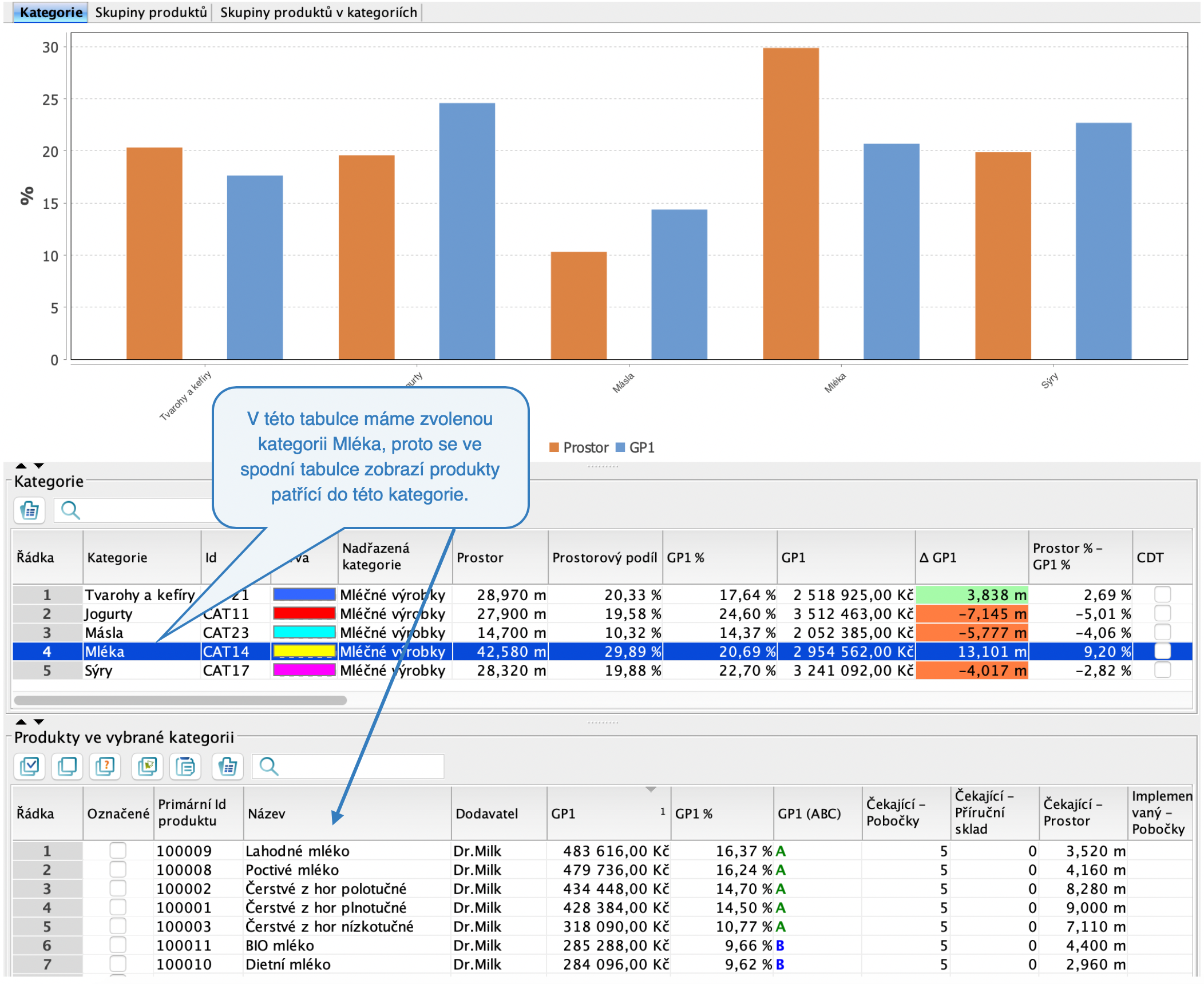Tick the CDT checkbox for Másla
This screenshot has width=1204, height=984.
[x=1162, y=632]
